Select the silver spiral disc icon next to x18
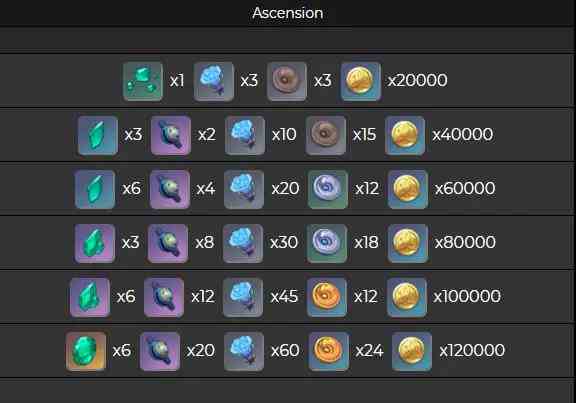This screenshot has width=576, height=403. click(x=327, y=243)
